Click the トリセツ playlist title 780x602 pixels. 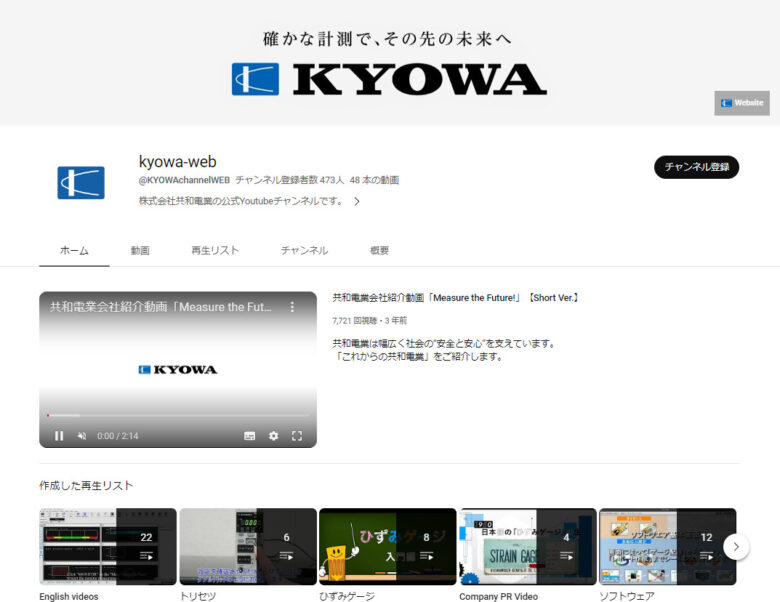tap(197, 596)
